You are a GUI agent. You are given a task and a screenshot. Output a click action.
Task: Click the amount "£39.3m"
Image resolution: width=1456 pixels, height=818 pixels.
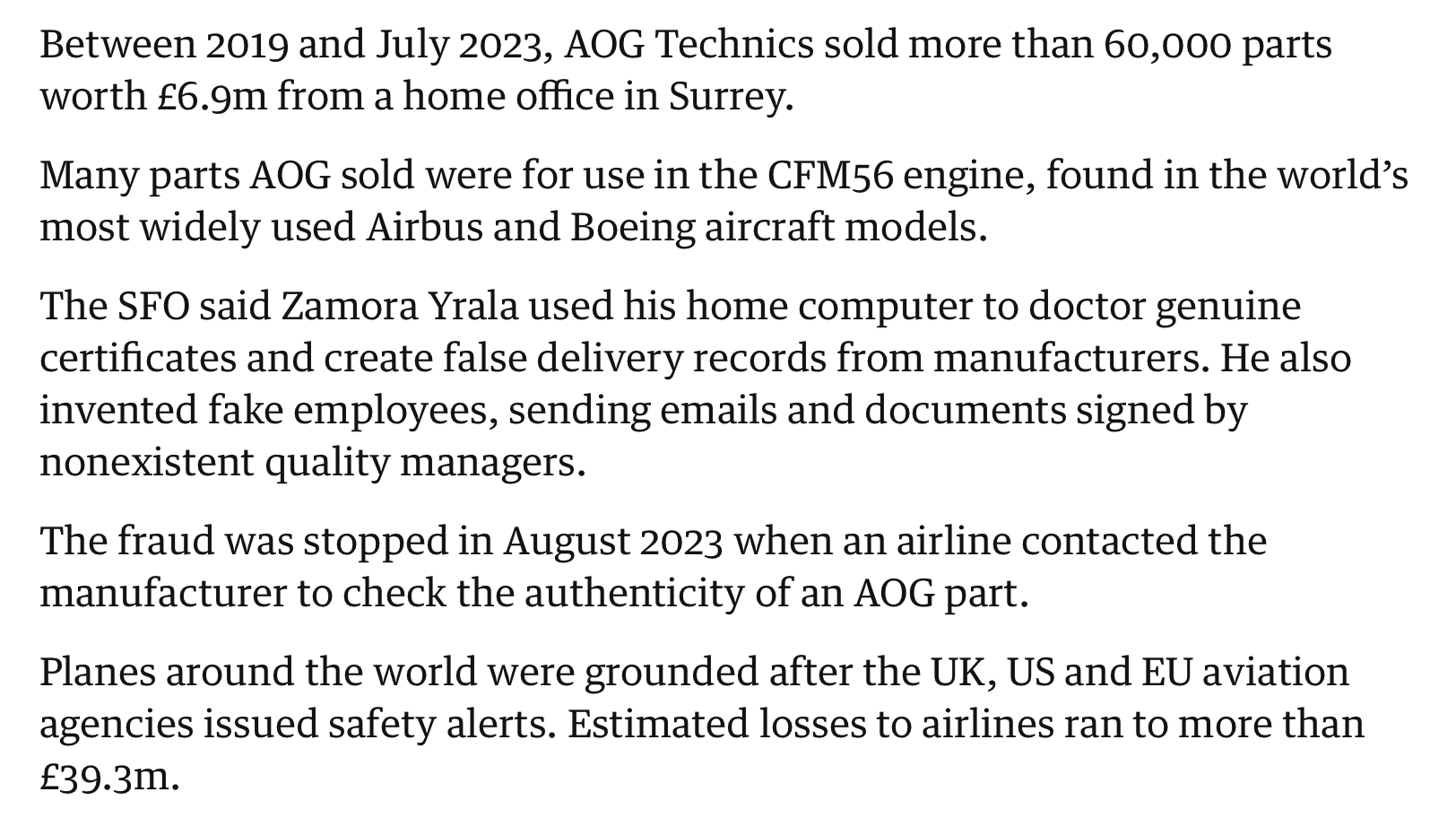108,776
